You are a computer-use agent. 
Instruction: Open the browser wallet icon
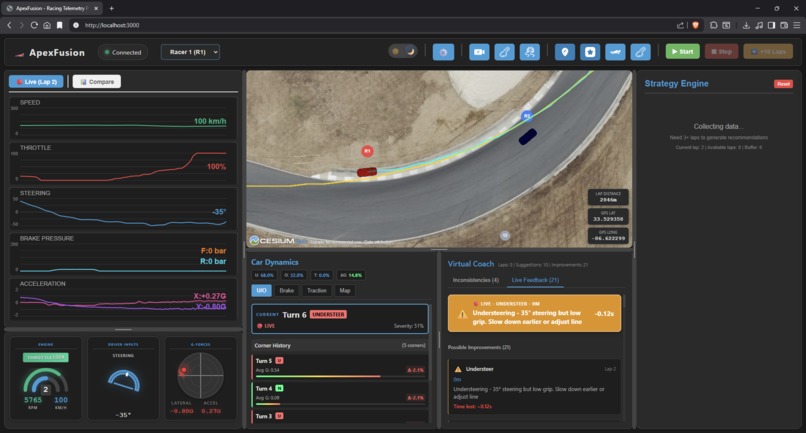point(784,25)
